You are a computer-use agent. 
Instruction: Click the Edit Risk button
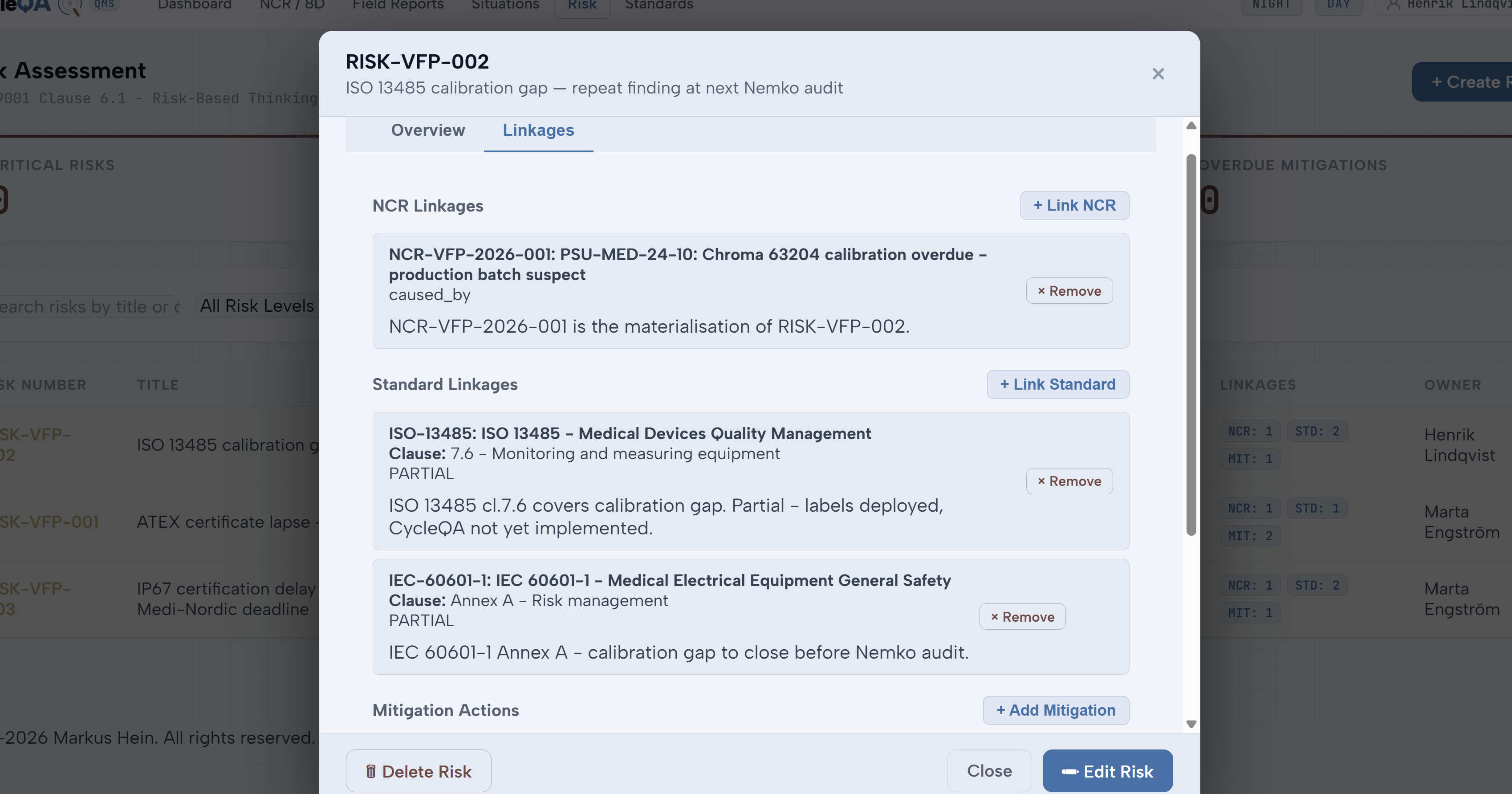coord(1107,771)
